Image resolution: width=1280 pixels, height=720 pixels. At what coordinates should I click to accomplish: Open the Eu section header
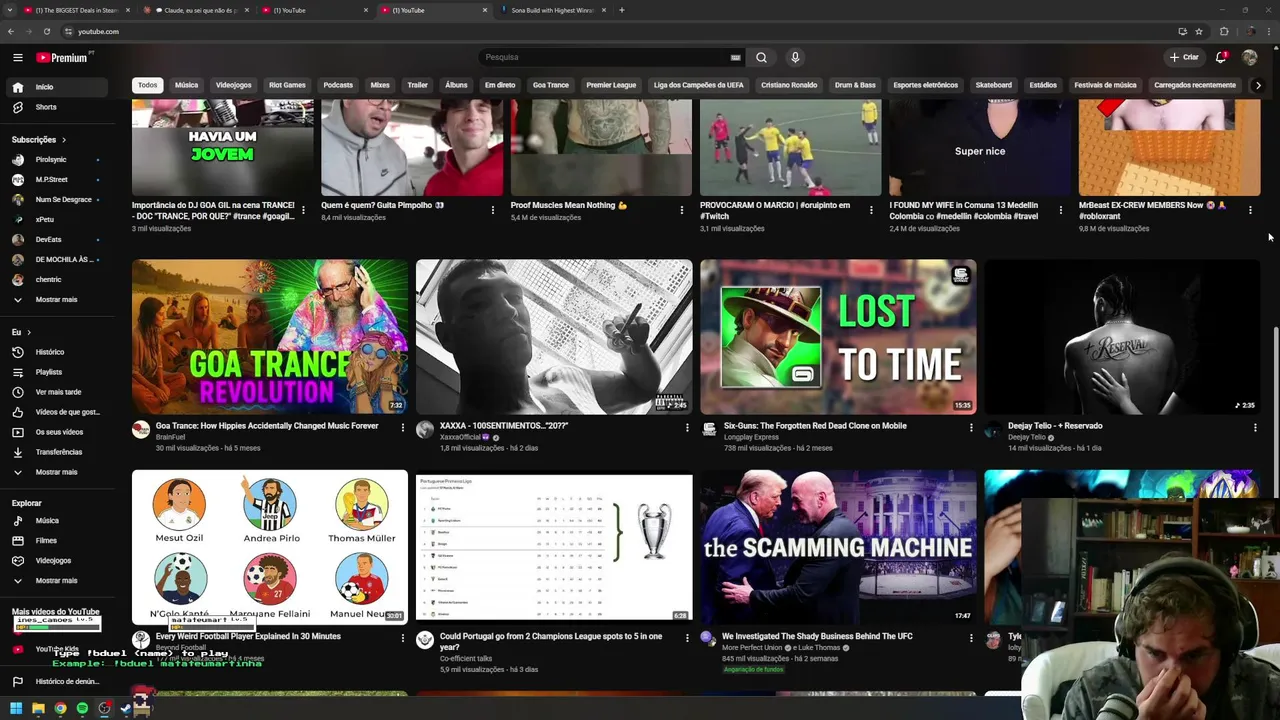(x=21, y=332)
